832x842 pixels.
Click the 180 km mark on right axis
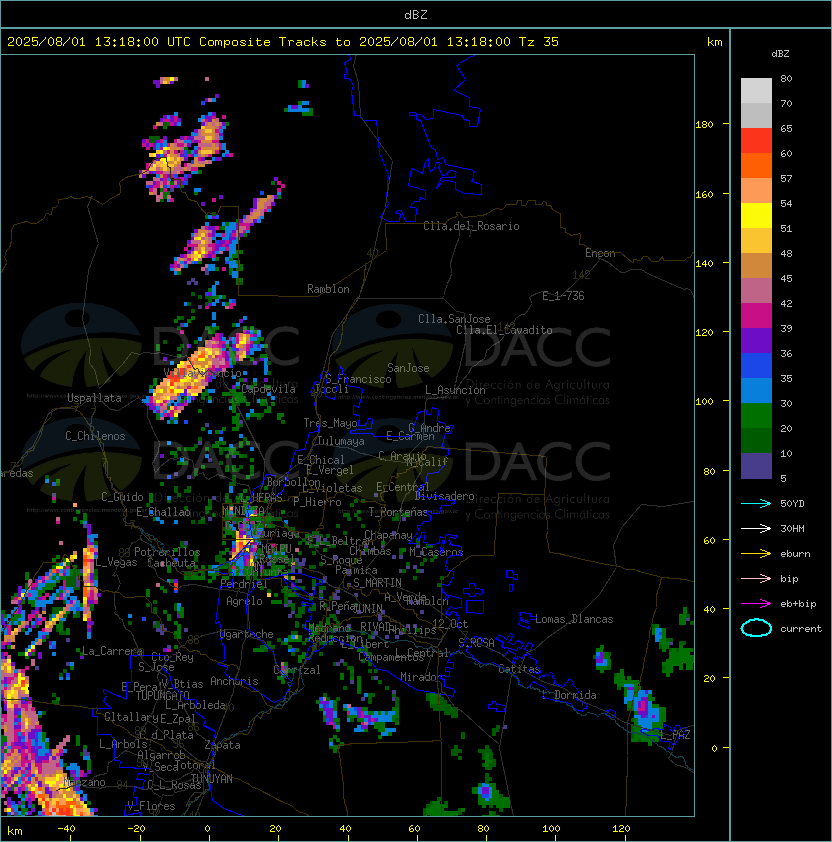click(704, 125)
